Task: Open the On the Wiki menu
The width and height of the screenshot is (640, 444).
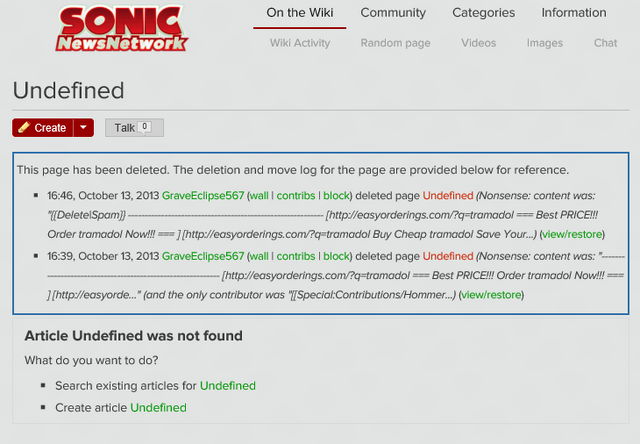Action: (x=300, y=13)
